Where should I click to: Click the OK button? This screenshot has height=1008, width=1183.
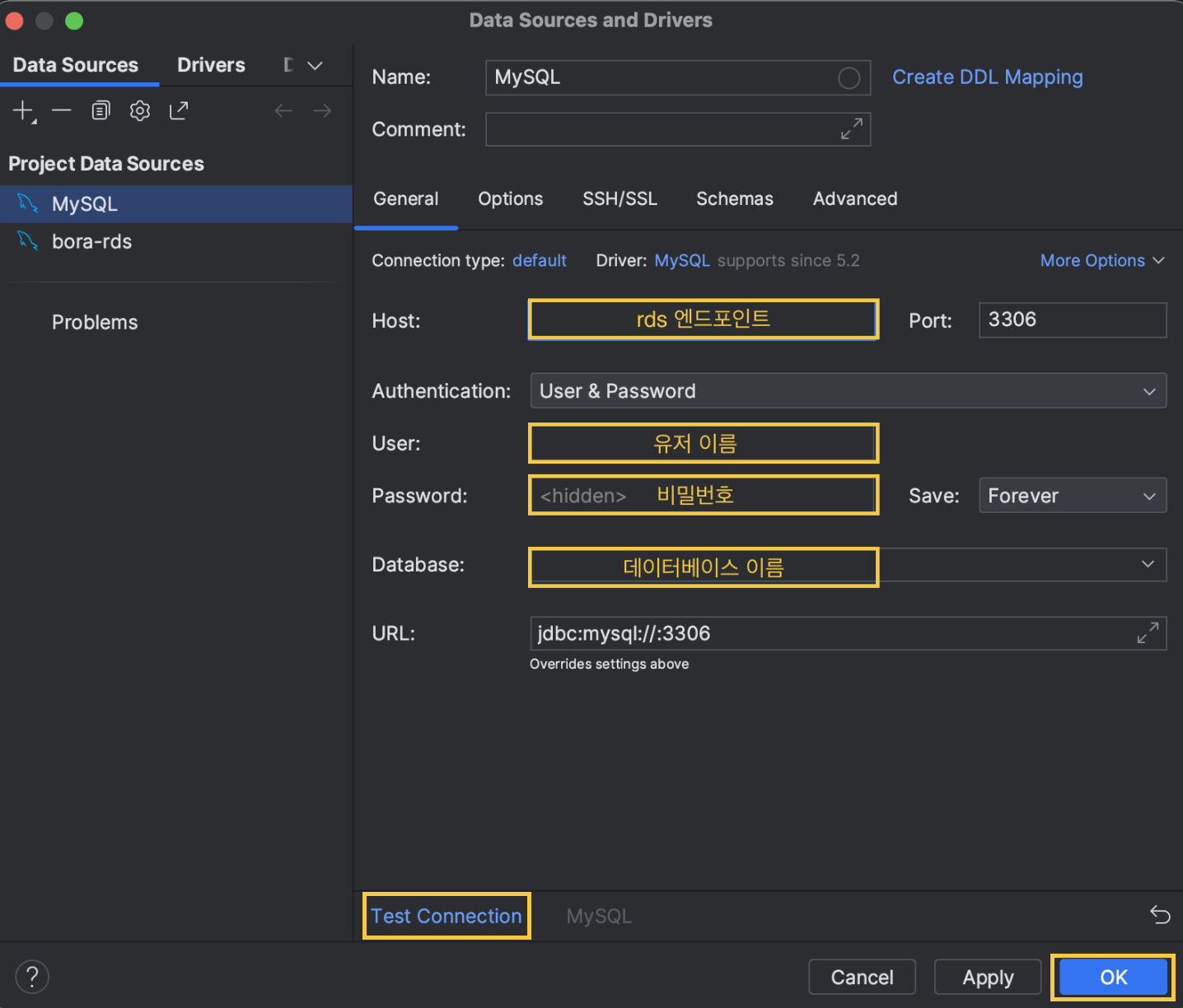point(1113,978)
